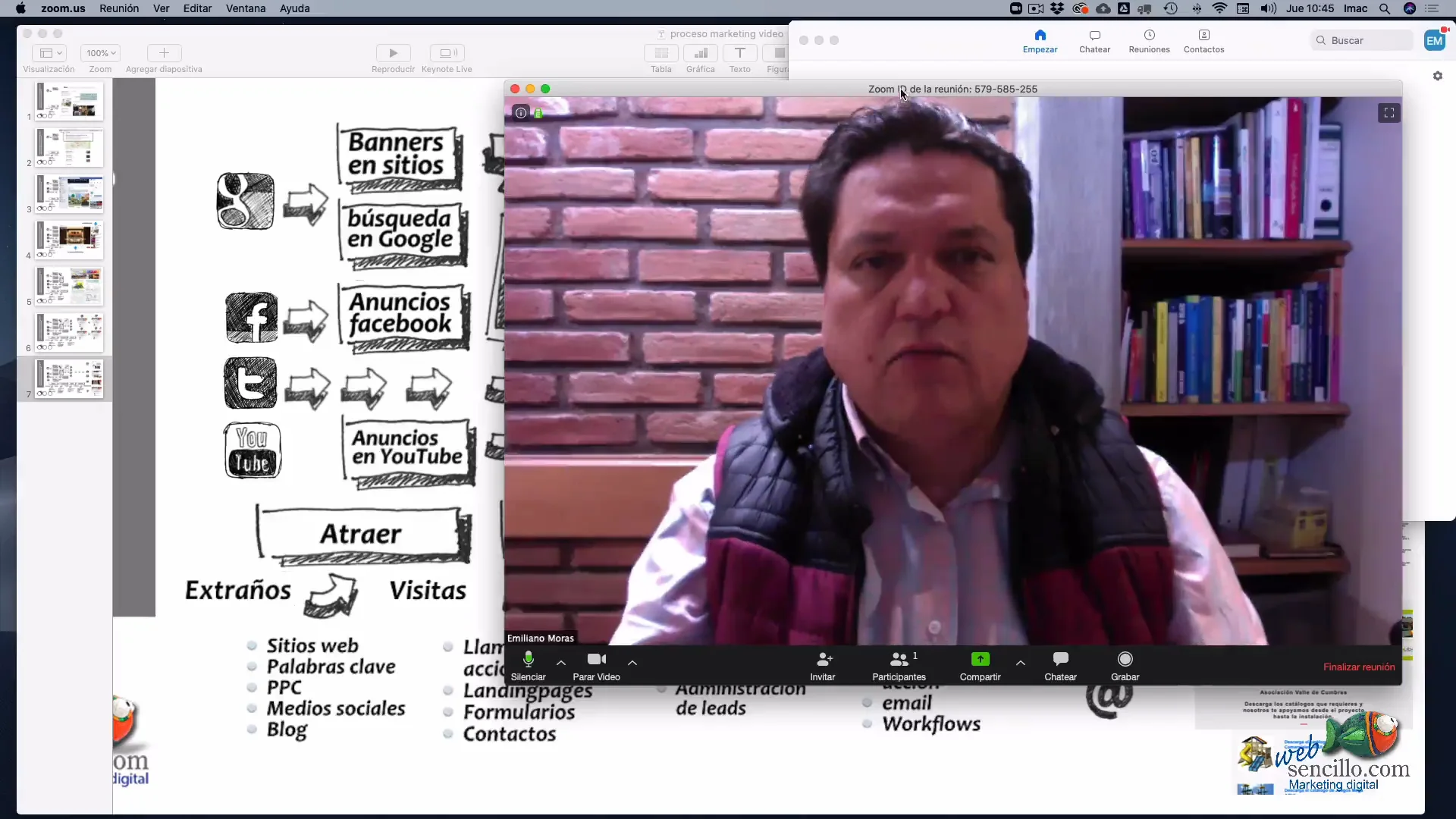Switch to Empezar tab in Zoom
Image resolution: width=1456 pixels, height=819 pixels.
point(1040,42)
